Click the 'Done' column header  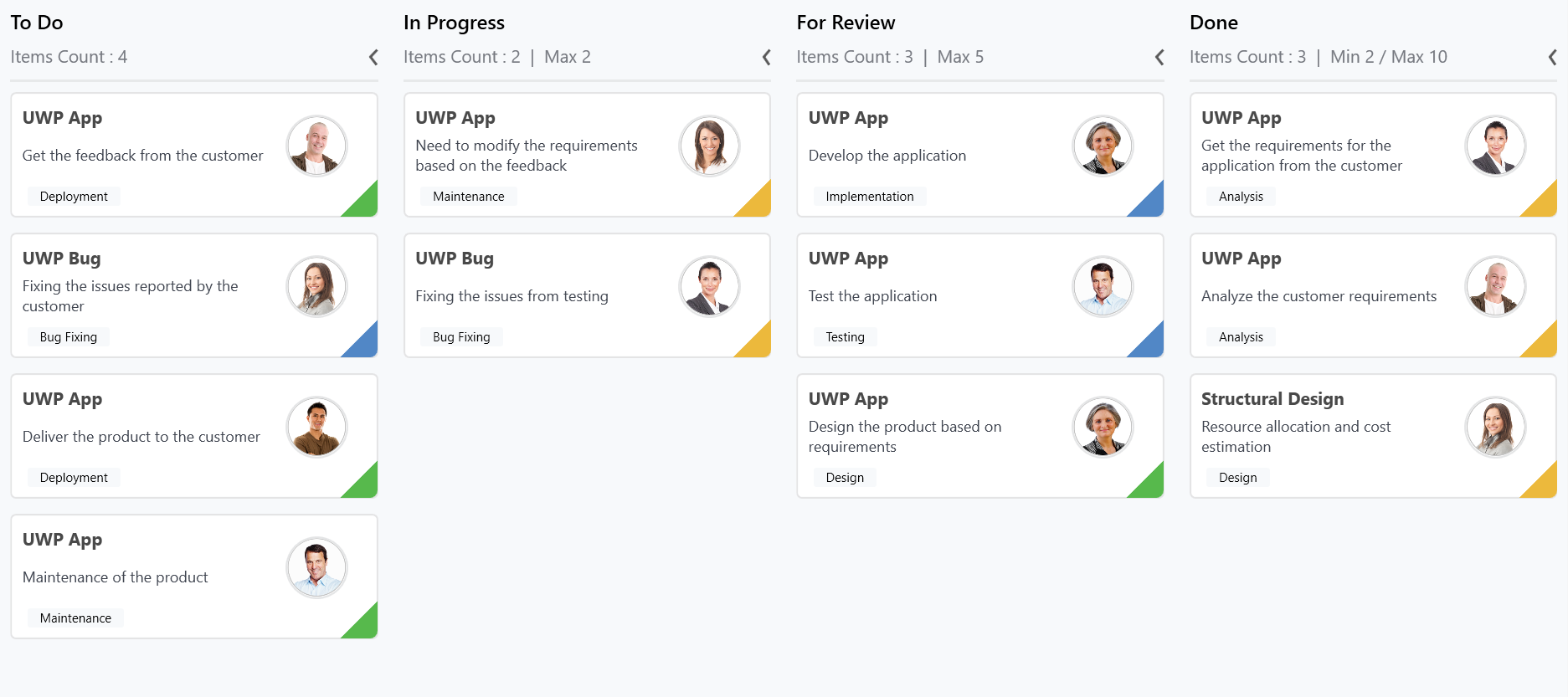(1214, 23)
